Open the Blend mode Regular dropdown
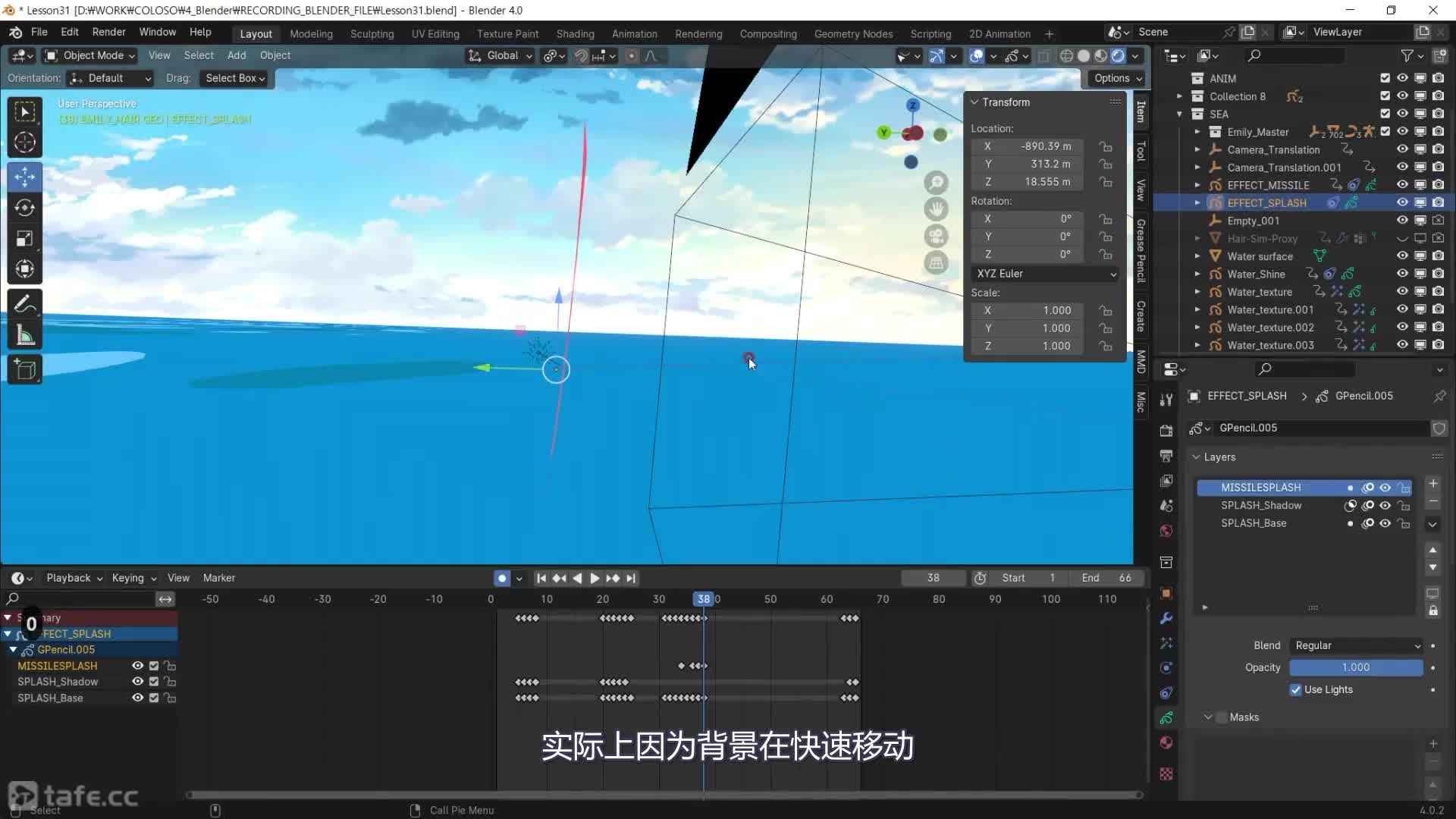This screenshot has height=819, width=1456. (1356, 645)
